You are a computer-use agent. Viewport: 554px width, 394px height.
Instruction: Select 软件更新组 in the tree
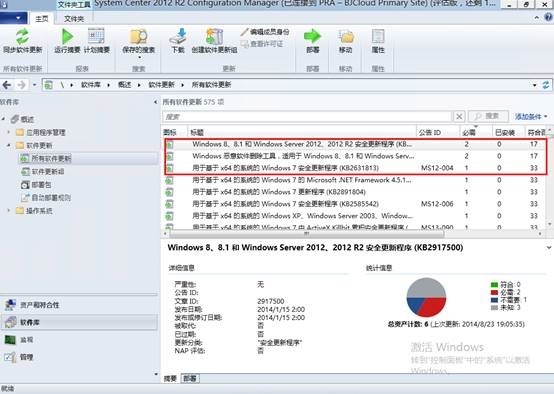coord(48,171)
